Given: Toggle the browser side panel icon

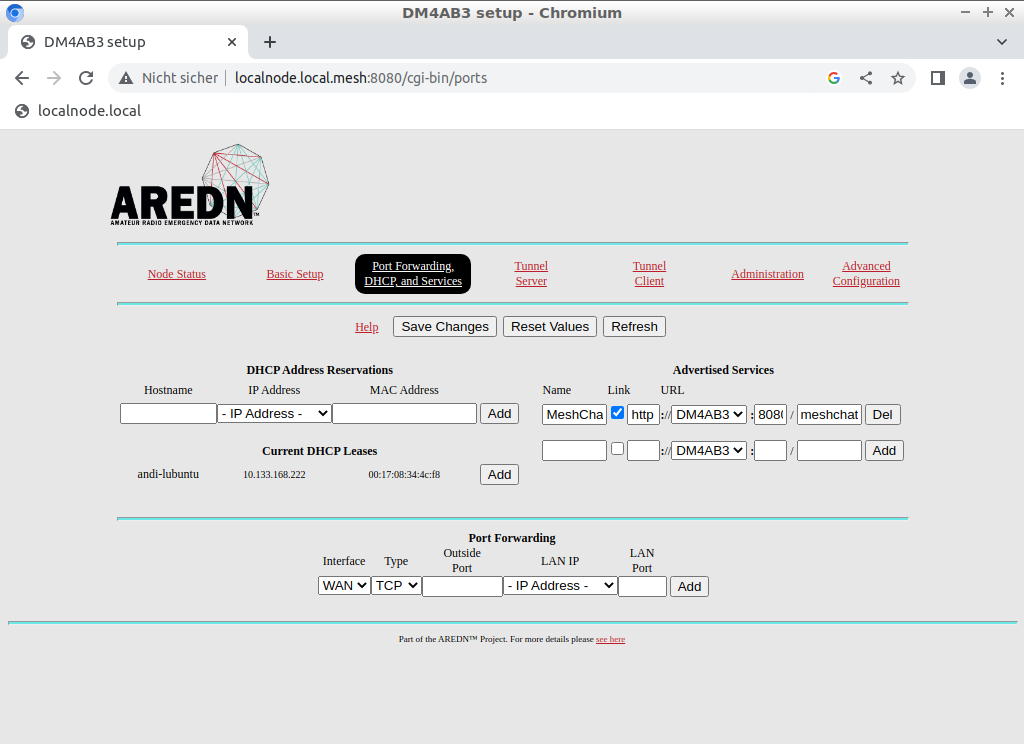Looking at the screenshot, I should pyautogui.click(x=938, y=78).
